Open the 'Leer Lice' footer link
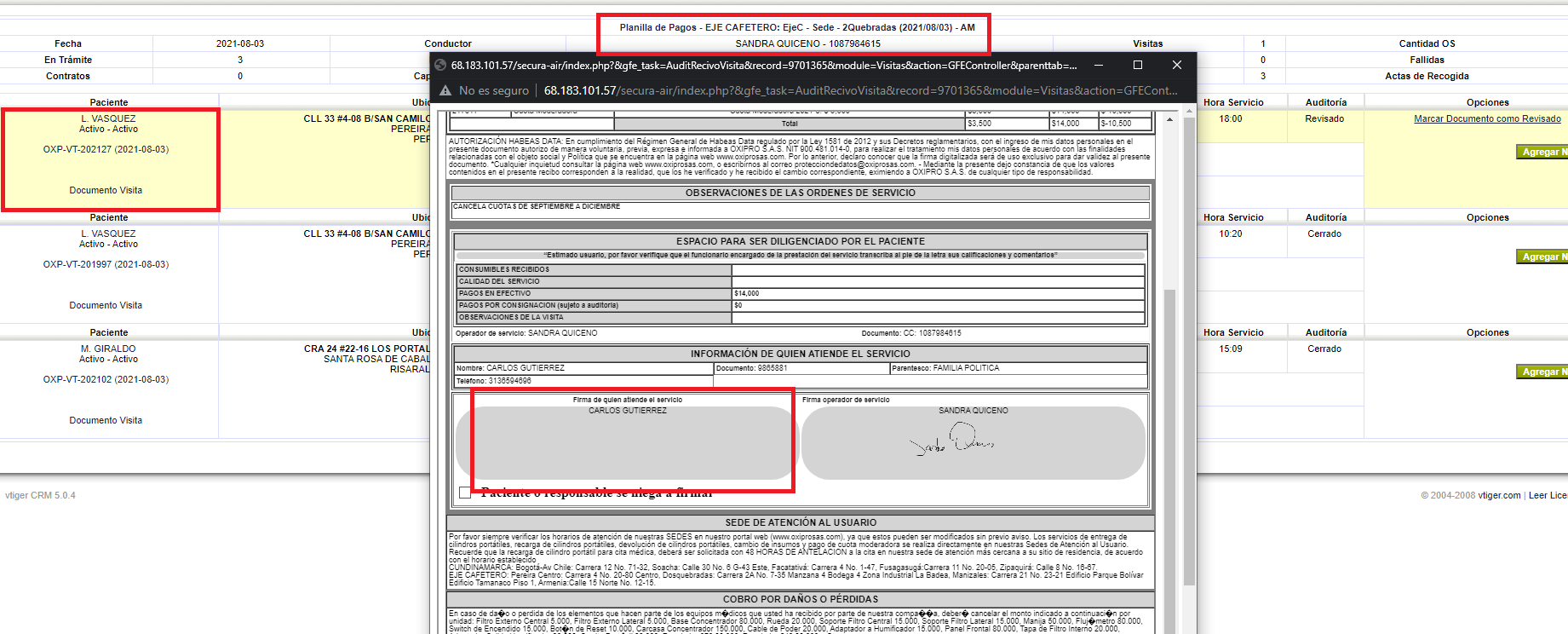Image resolution: width=1568 pixels, height=634 pixels. (1548, 495)
